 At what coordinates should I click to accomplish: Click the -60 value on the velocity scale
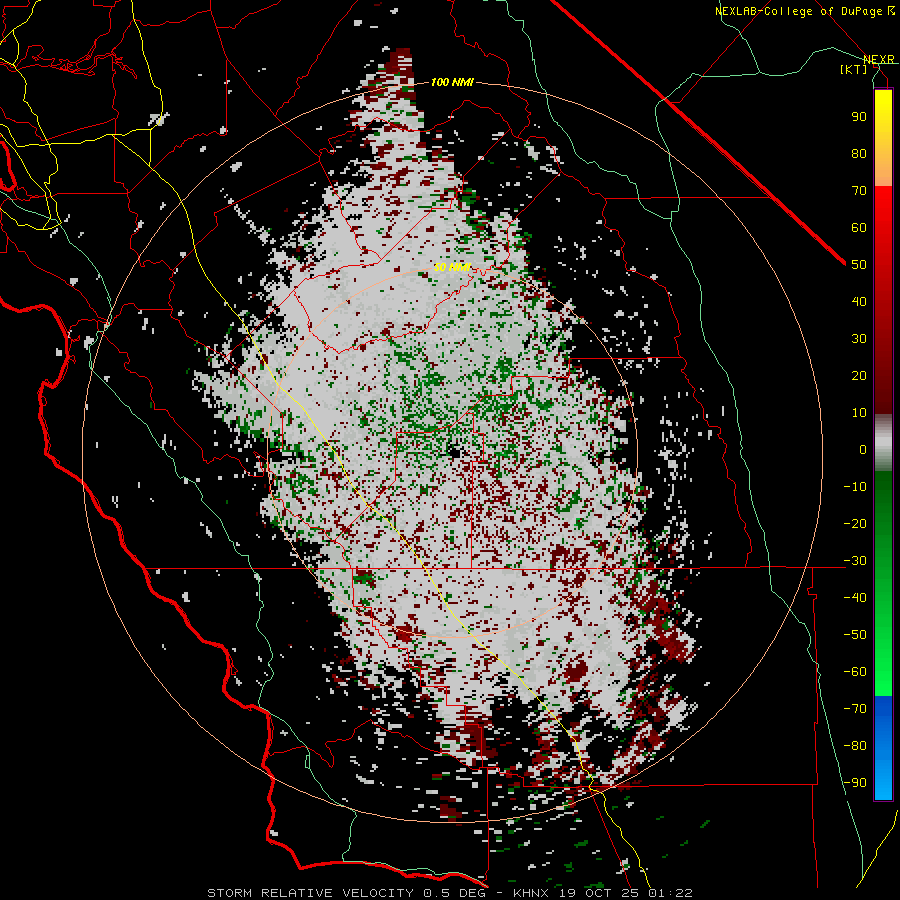[855, 672]
